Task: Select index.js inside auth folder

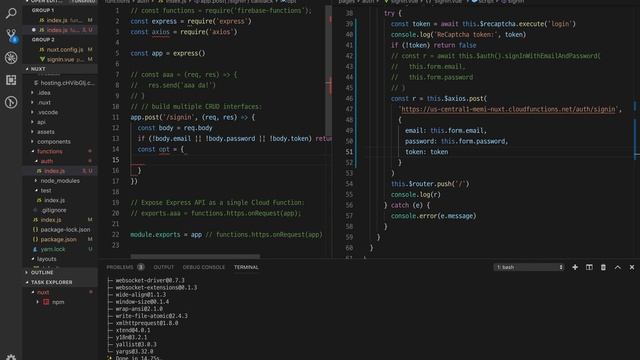Action: point(54,171)
